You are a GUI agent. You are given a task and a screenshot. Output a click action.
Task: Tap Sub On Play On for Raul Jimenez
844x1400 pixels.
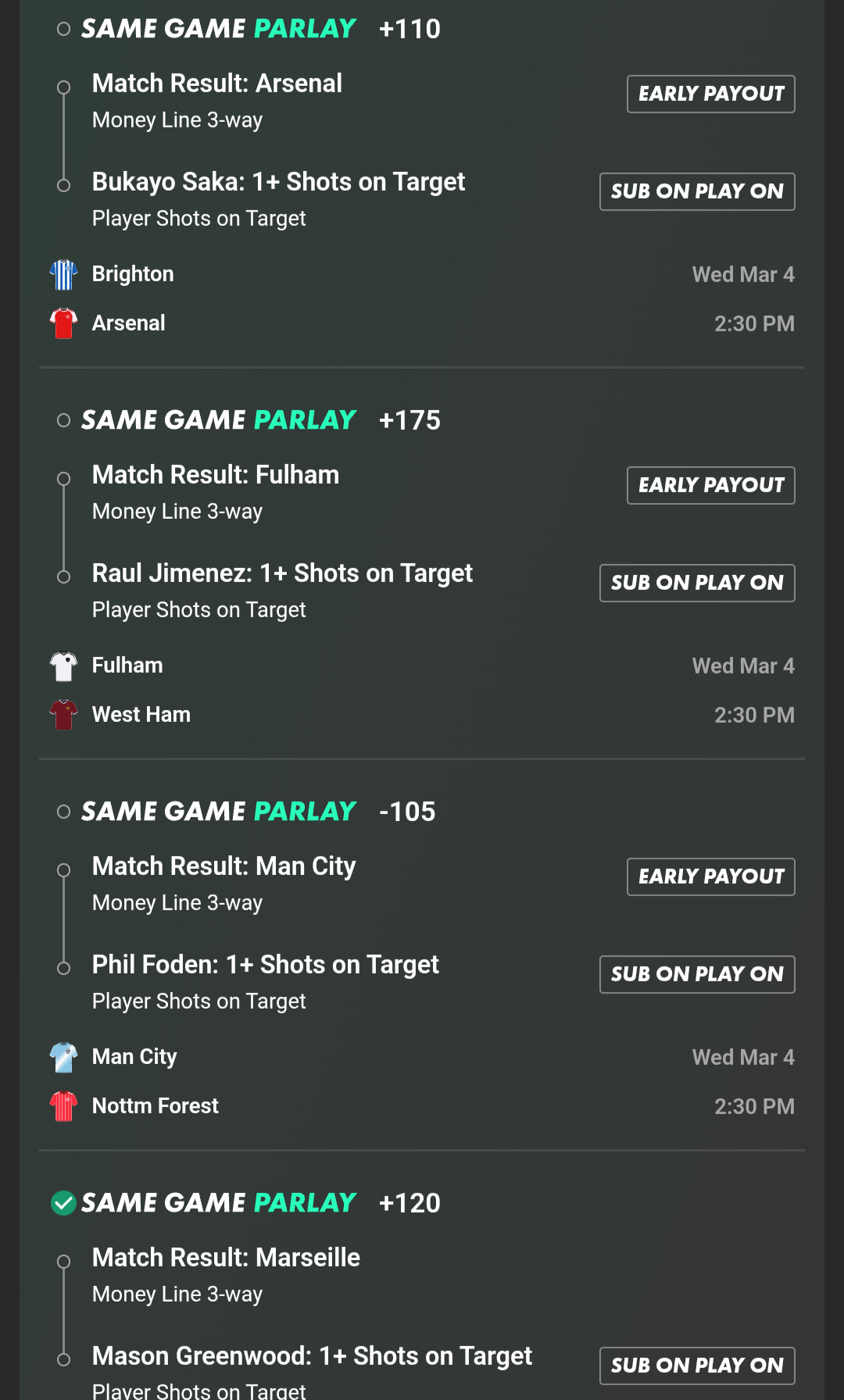click(x=697, y=583)
